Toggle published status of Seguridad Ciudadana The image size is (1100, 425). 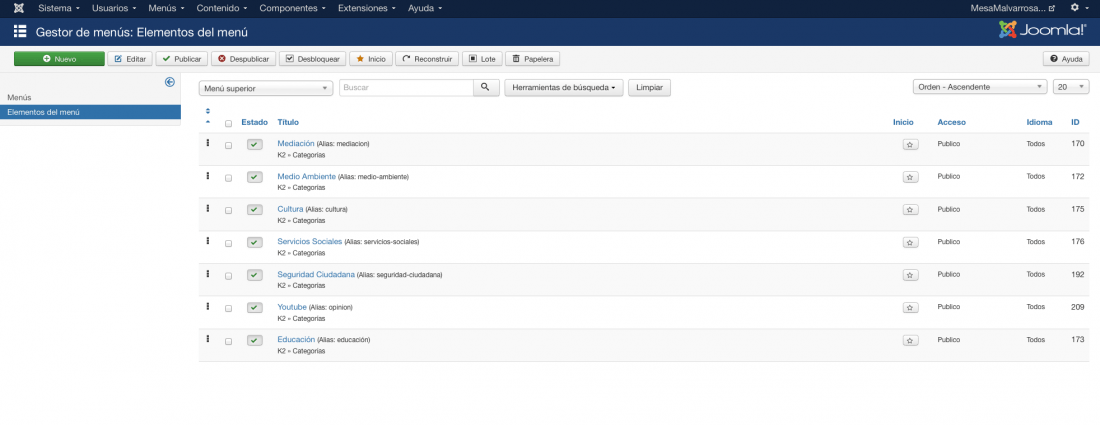pos(255,275)
